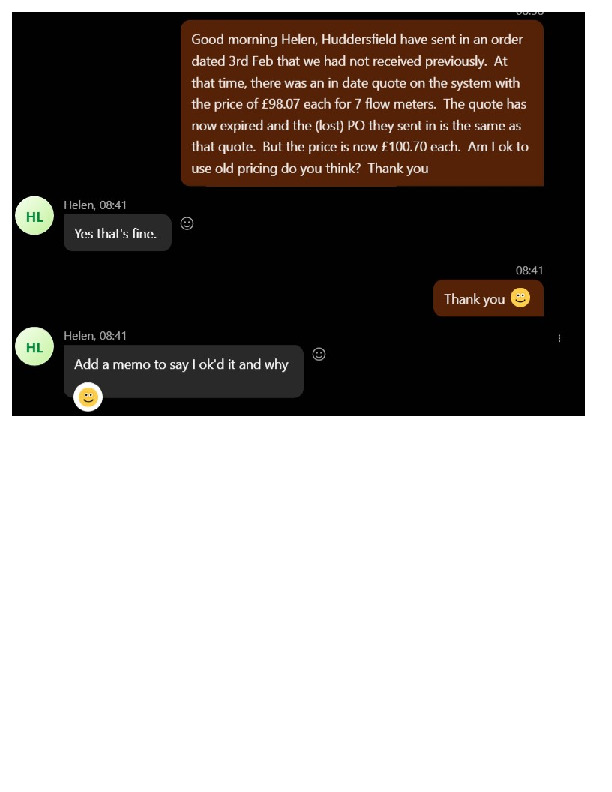The height and width of the screenshot is (792, 612).
Task: Open Helen's HL avatar beside the memo message
Action: tap(34, 346)
